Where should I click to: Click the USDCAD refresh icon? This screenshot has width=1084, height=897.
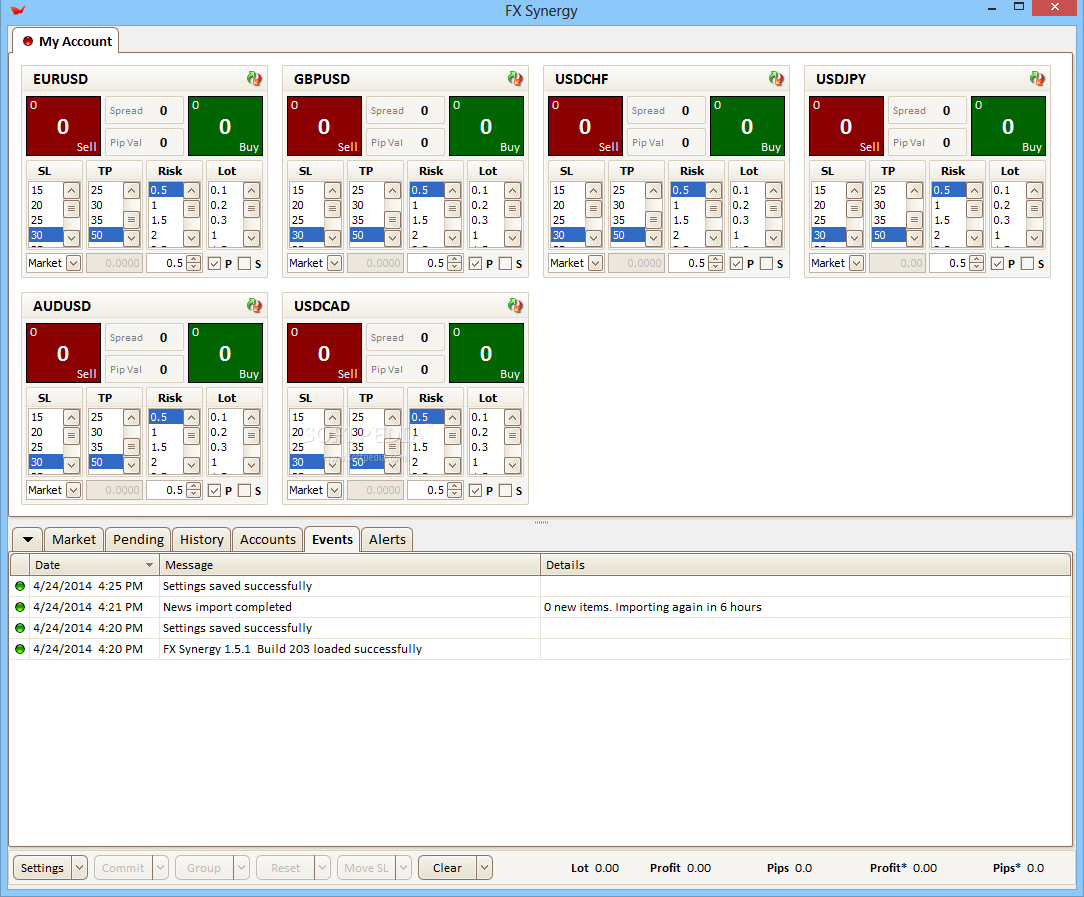click(515, 305)
